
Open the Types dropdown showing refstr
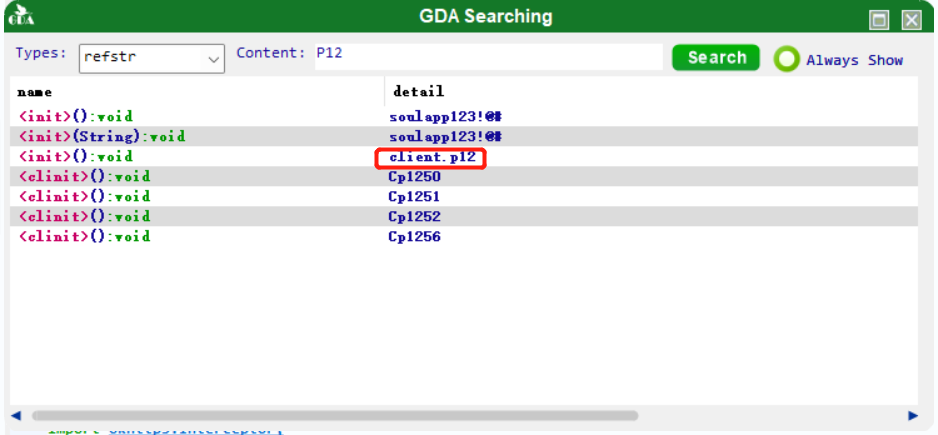152,59
